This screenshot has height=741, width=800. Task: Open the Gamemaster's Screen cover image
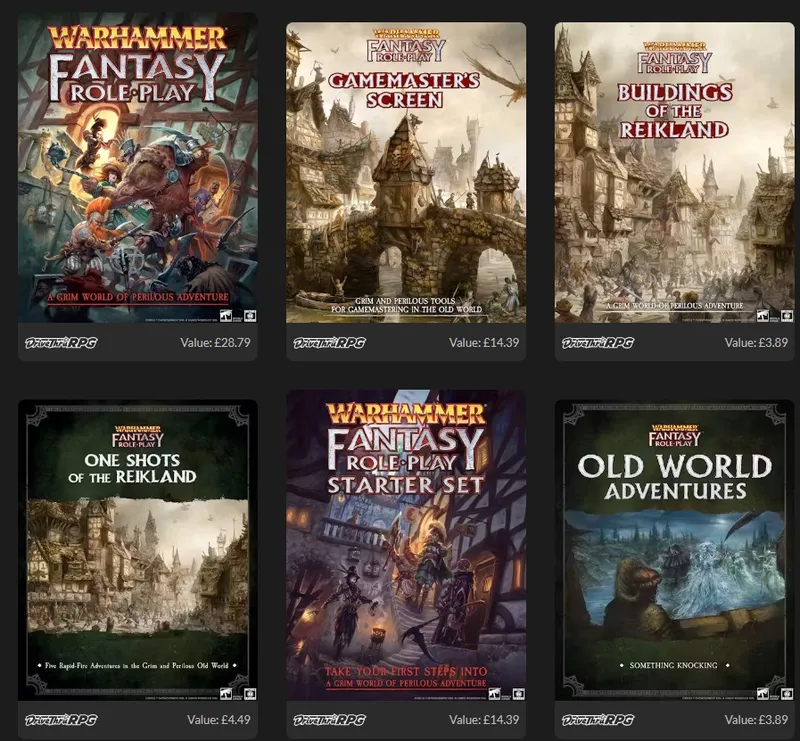click(406, 172)
